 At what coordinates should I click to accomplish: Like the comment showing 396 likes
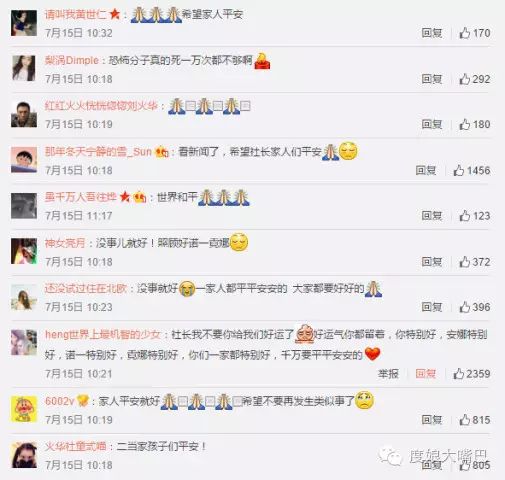tap(465, 307)
